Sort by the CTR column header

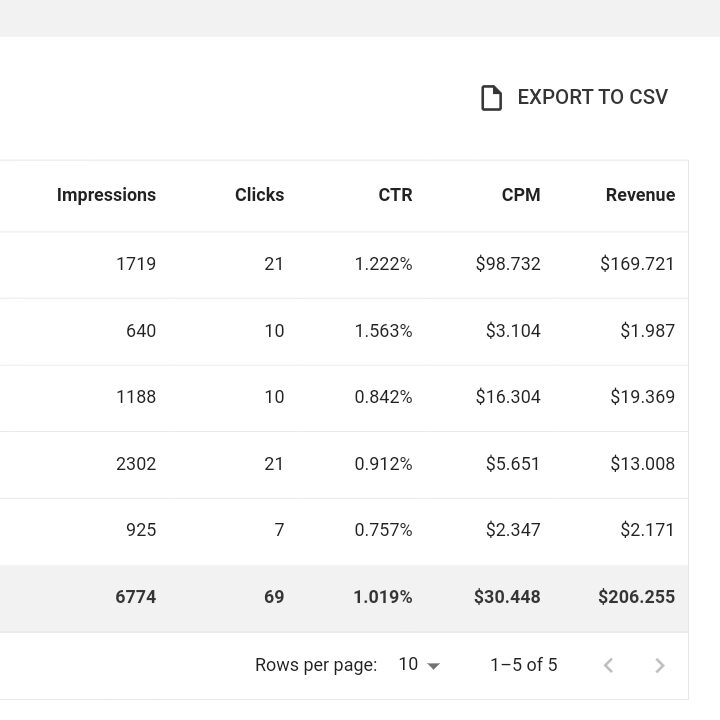[x=395, y=195]
